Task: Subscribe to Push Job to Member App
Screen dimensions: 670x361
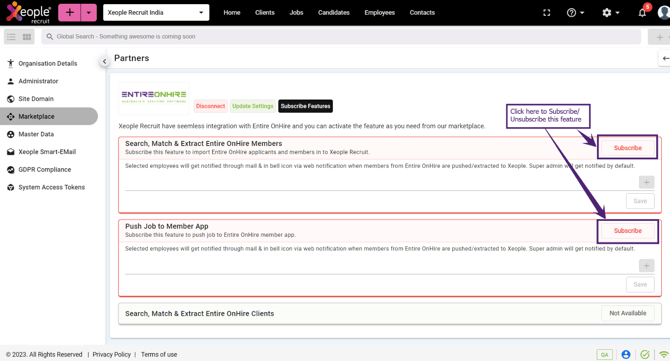Action: pyautogui.click(x=628, y=231)
